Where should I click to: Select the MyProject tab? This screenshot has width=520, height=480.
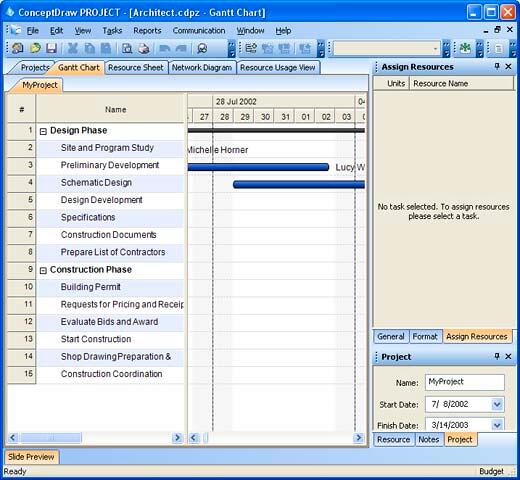[39, 85]
